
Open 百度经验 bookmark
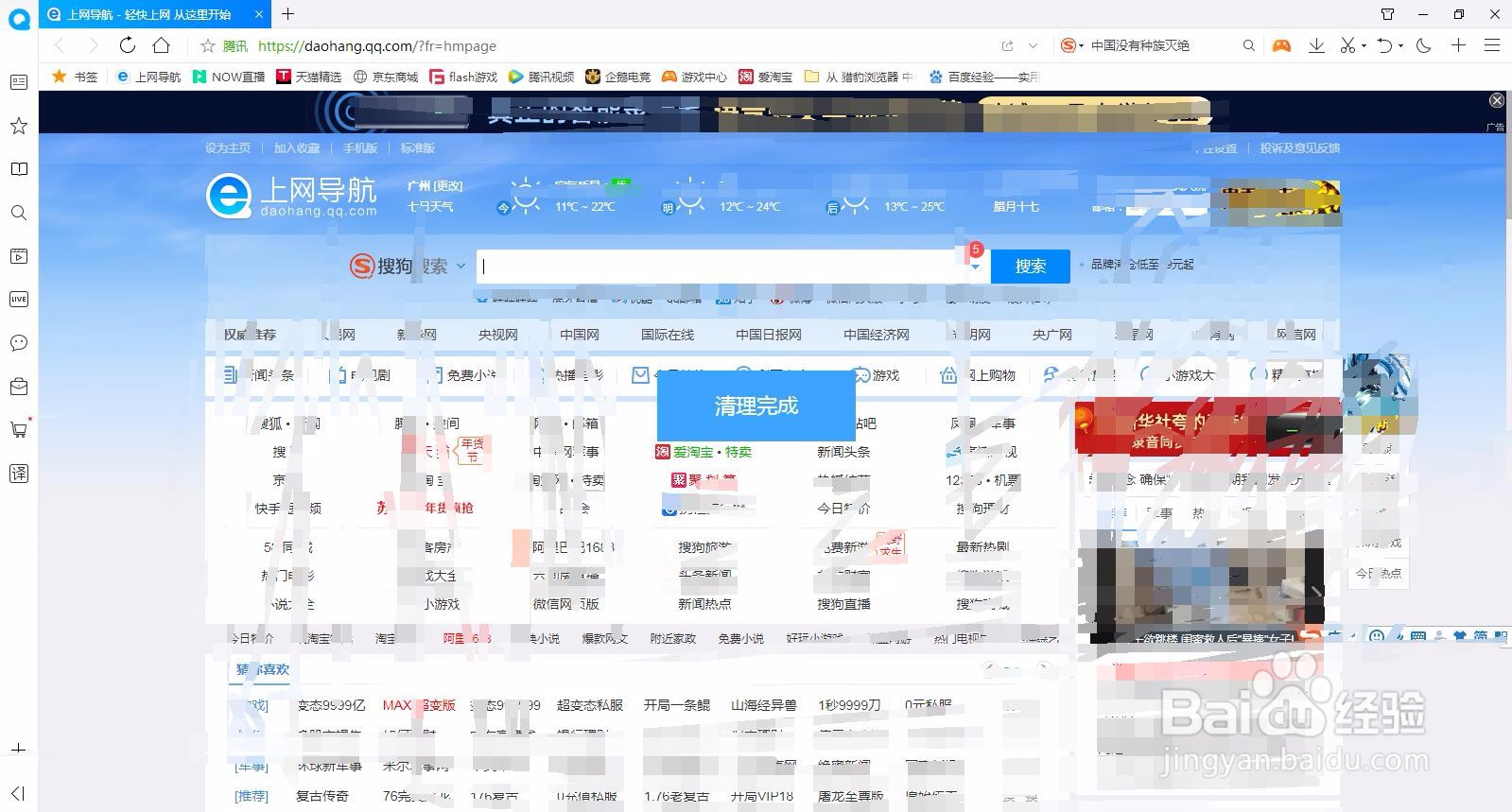click(x=984, y=77)
